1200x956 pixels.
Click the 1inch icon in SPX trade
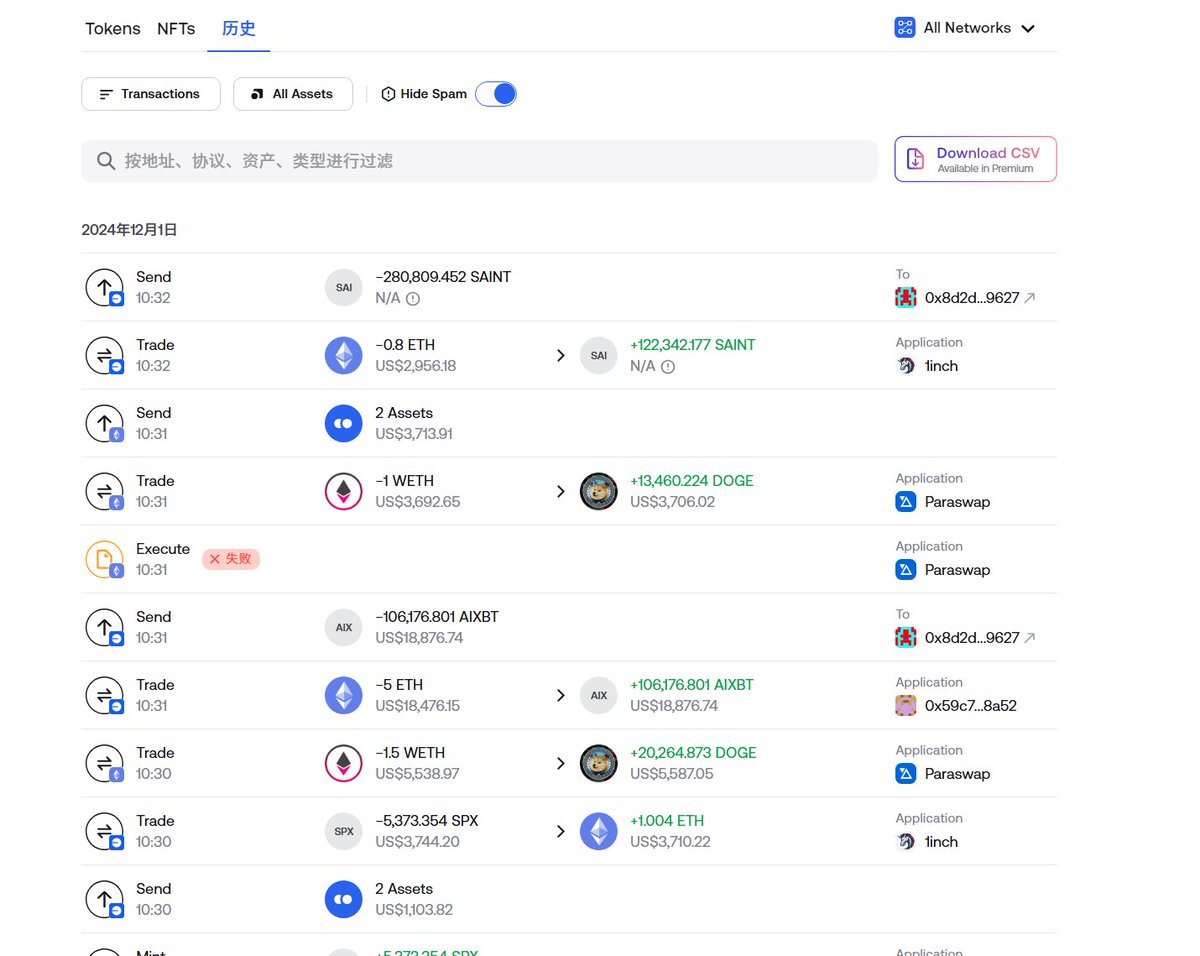[906, 842]
